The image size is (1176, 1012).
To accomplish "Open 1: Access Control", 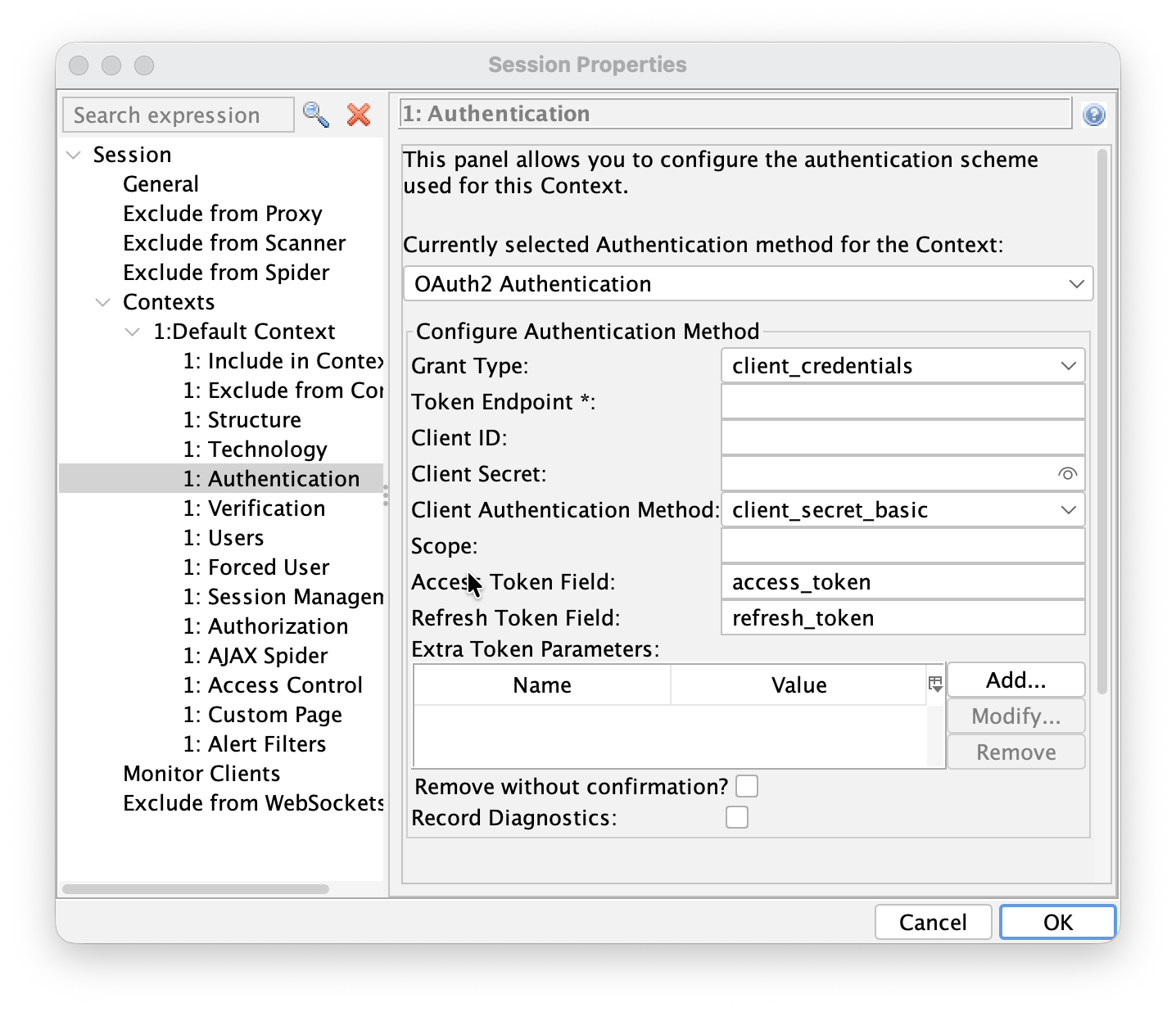I will [x=273, y=685].
